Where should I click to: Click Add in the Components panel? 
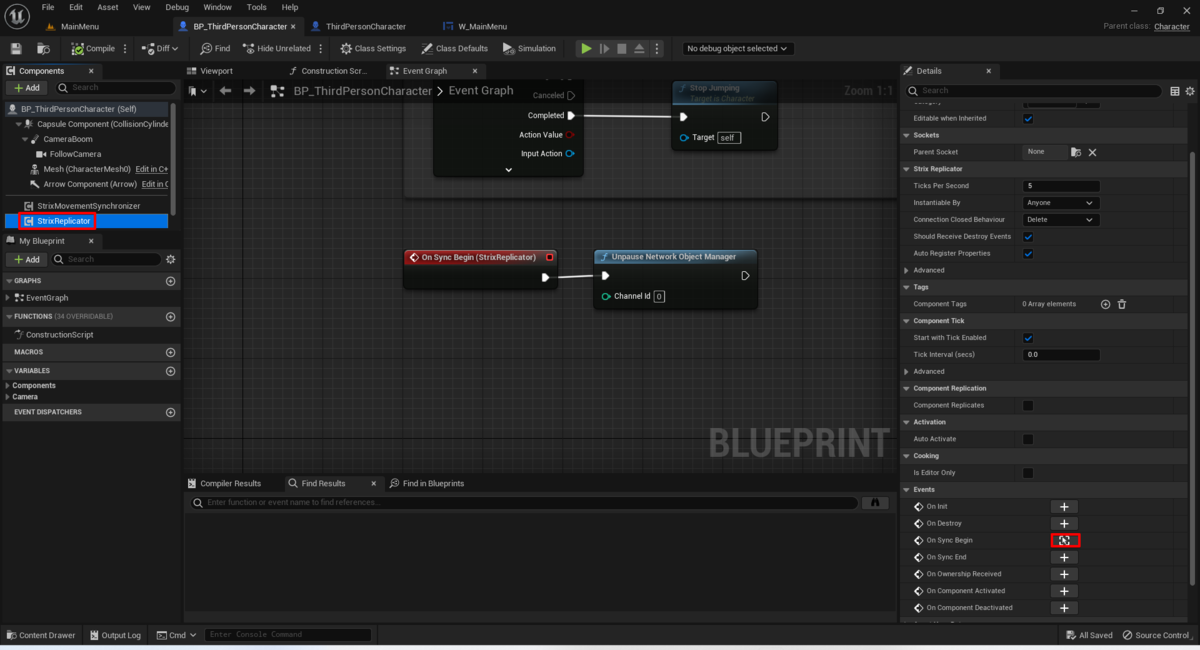point(28,88)
